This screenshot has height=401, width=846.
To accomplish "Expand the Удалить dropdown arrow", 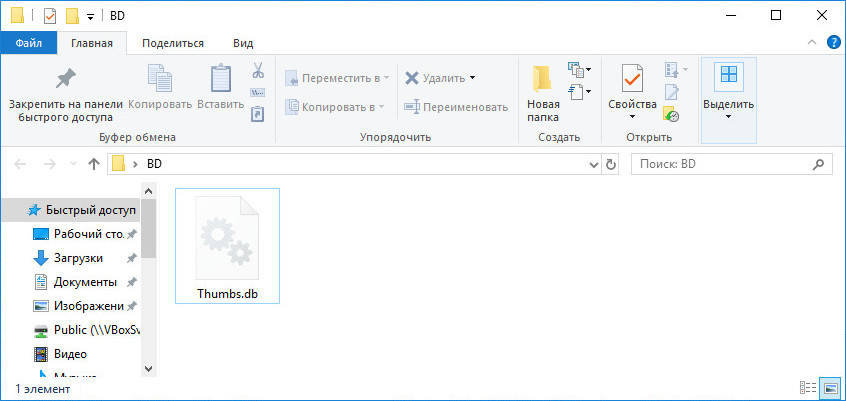I will click(473, 78).
